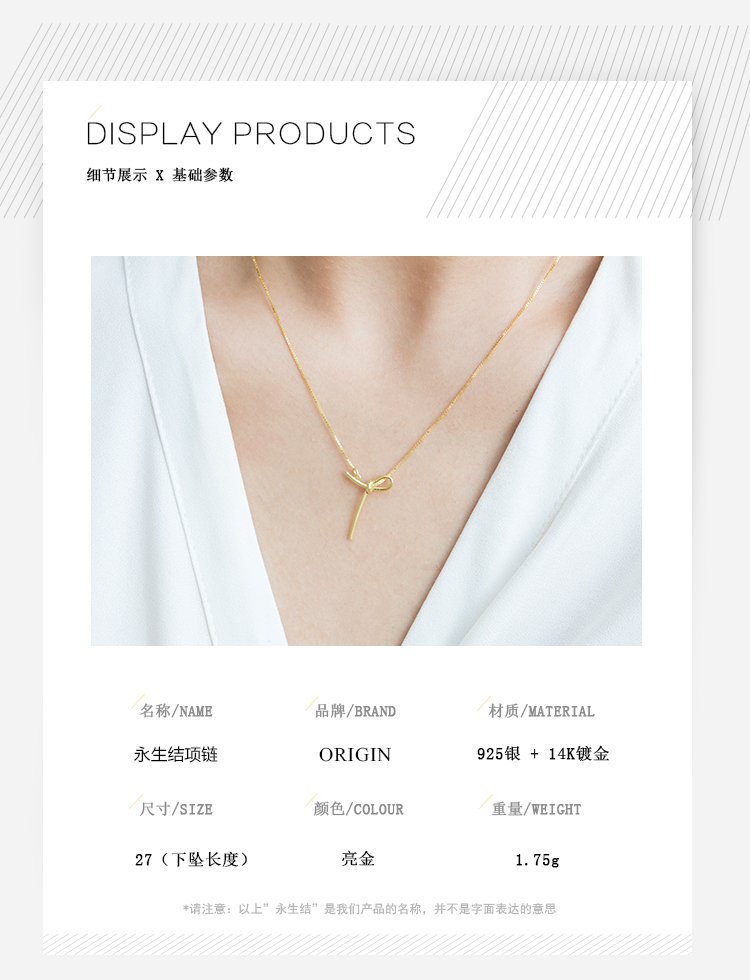Click the 细节展示 X 基础参数 subtitle
Viewport: 750px width, 980px height.
[x=159, y=175]
